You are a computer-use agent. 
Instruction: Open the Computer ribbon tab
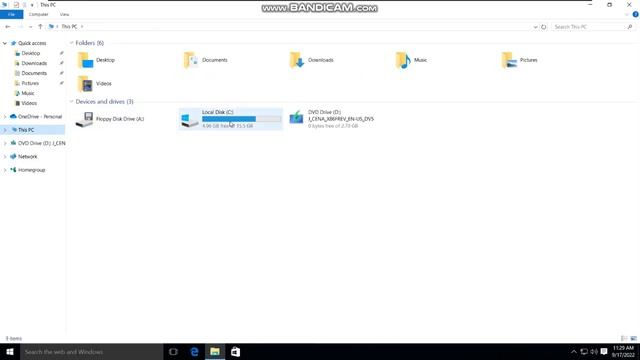pos(38,14)
